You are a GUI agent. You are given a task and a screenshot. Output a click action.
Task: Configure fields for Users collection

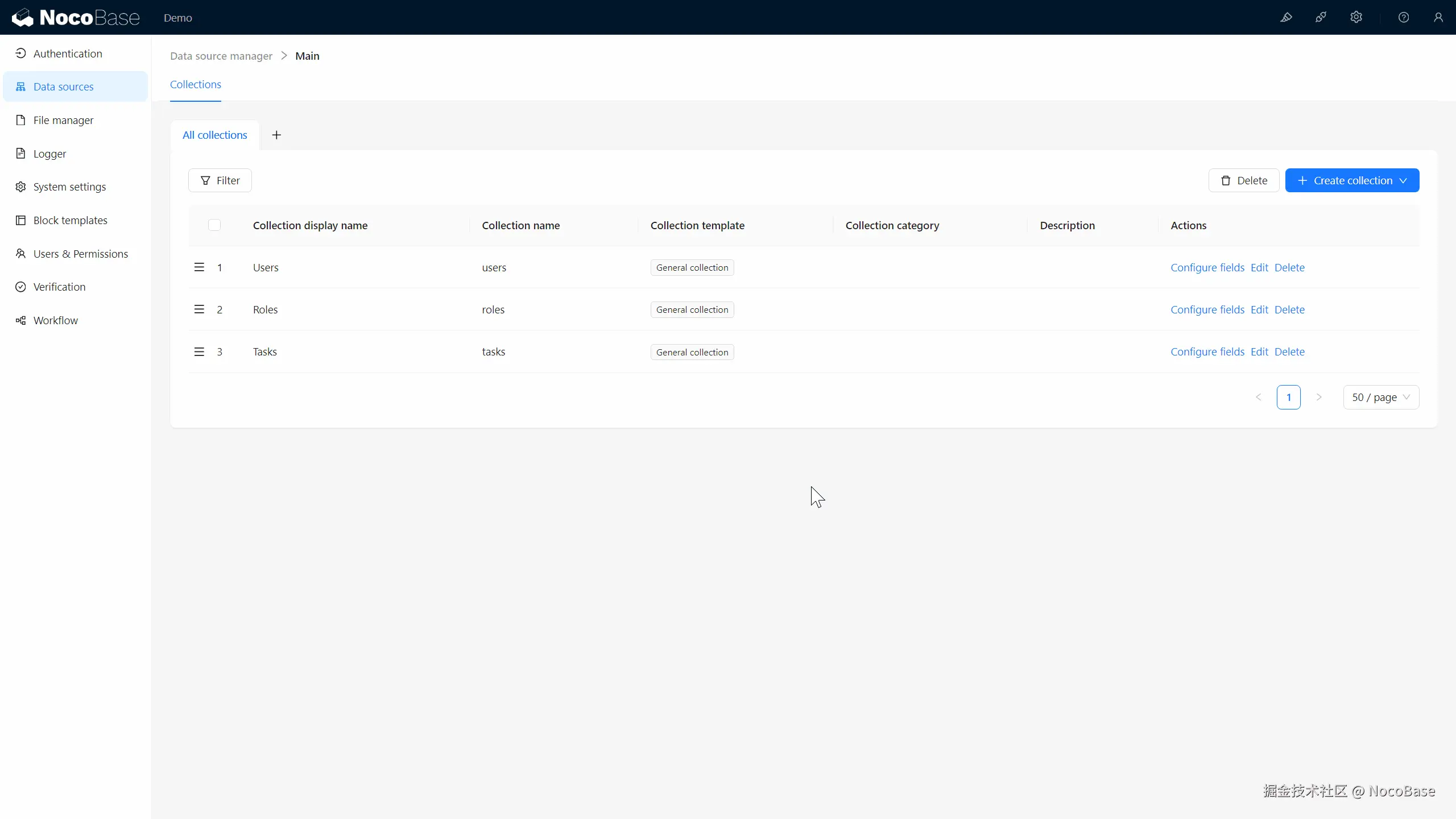1207,267
